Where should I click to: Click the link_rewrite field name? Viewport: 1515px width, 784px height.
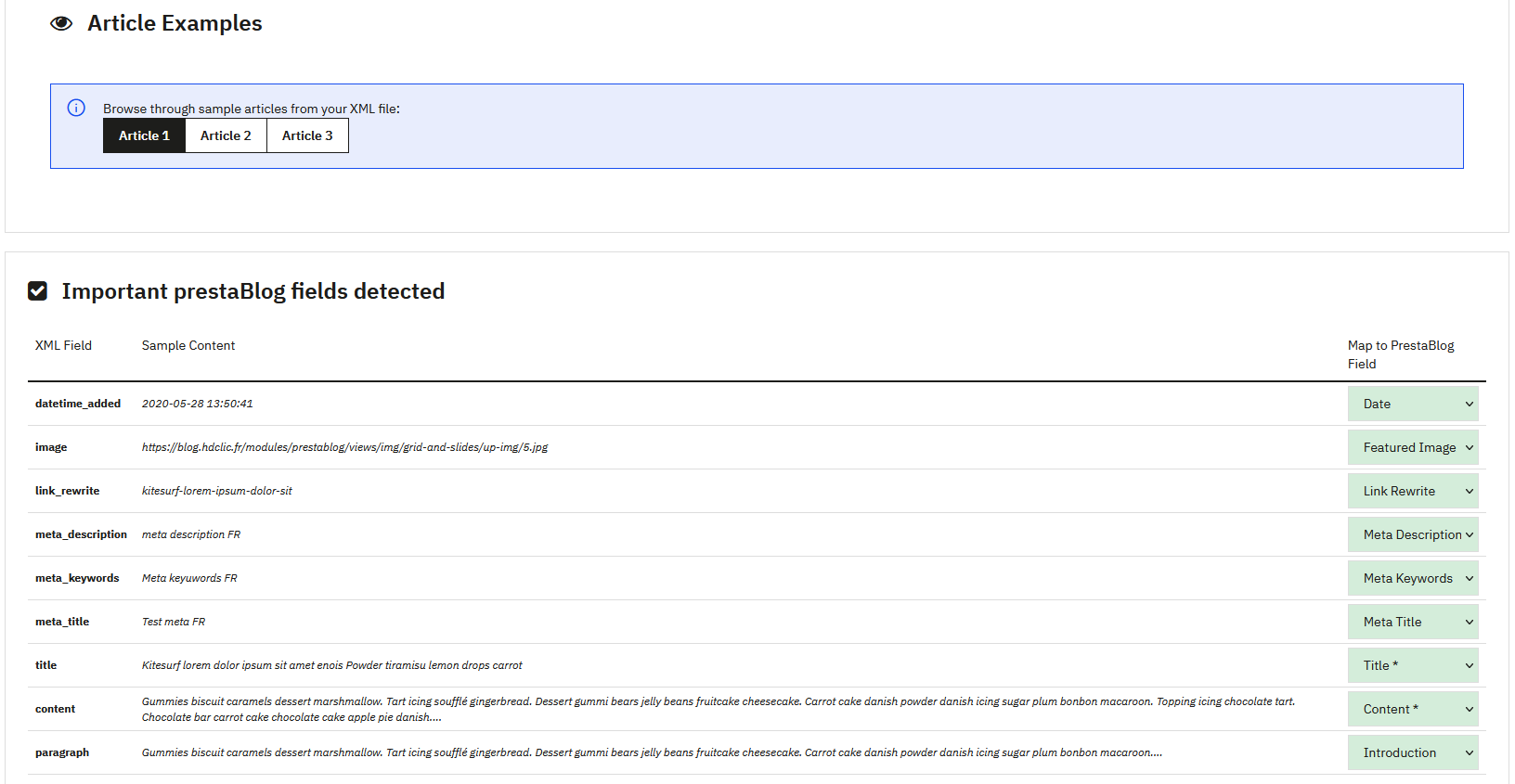pos(67,491)
